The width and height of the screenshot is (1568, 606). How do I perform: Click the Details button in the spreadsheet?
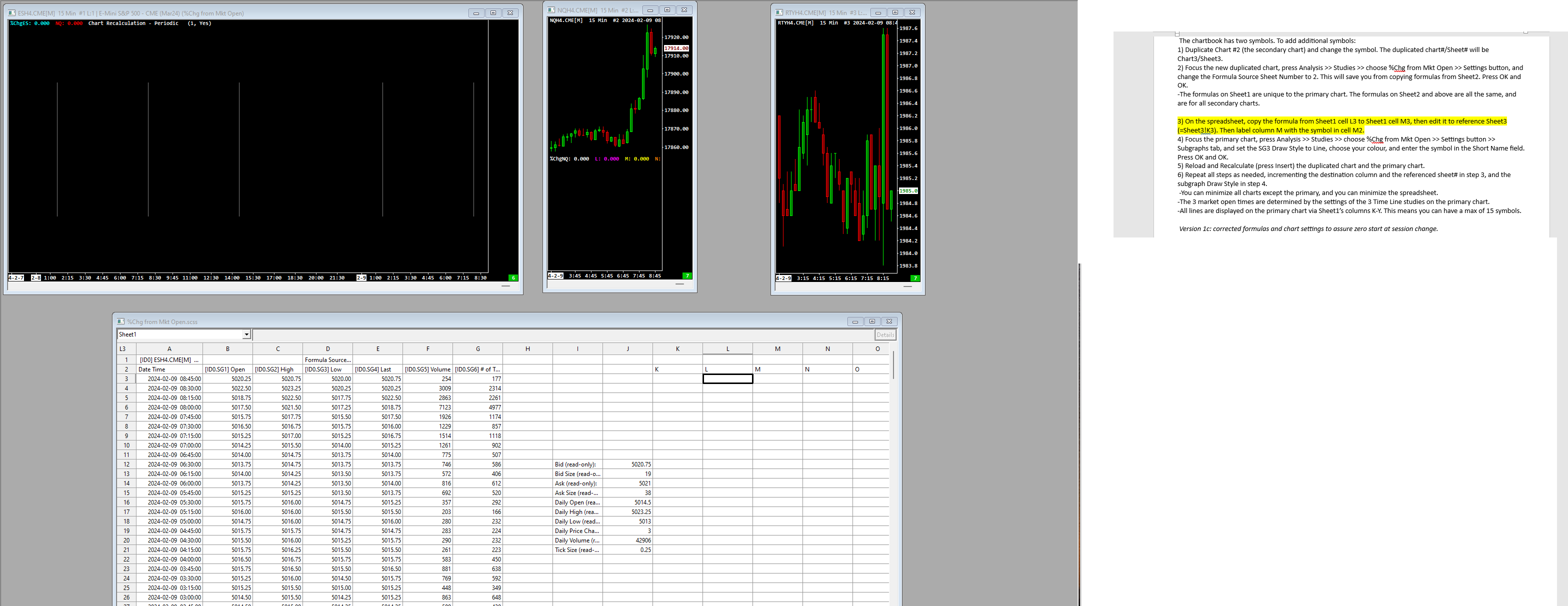884,334
